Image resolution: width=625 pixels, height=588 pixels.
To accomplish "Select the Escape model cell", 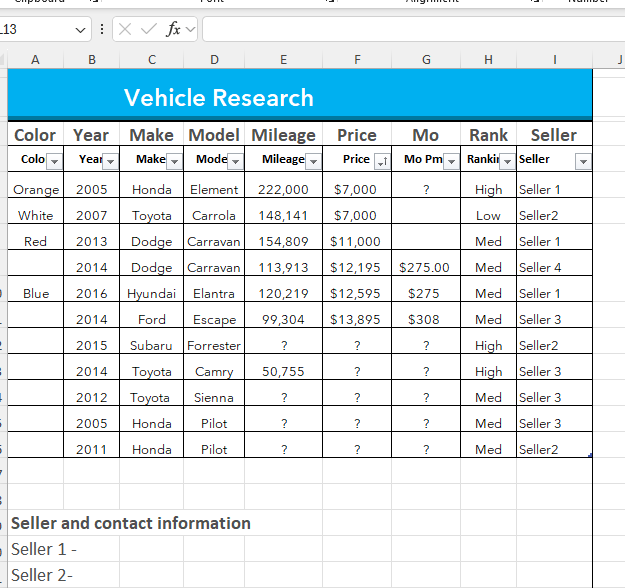I will point(214,315).
